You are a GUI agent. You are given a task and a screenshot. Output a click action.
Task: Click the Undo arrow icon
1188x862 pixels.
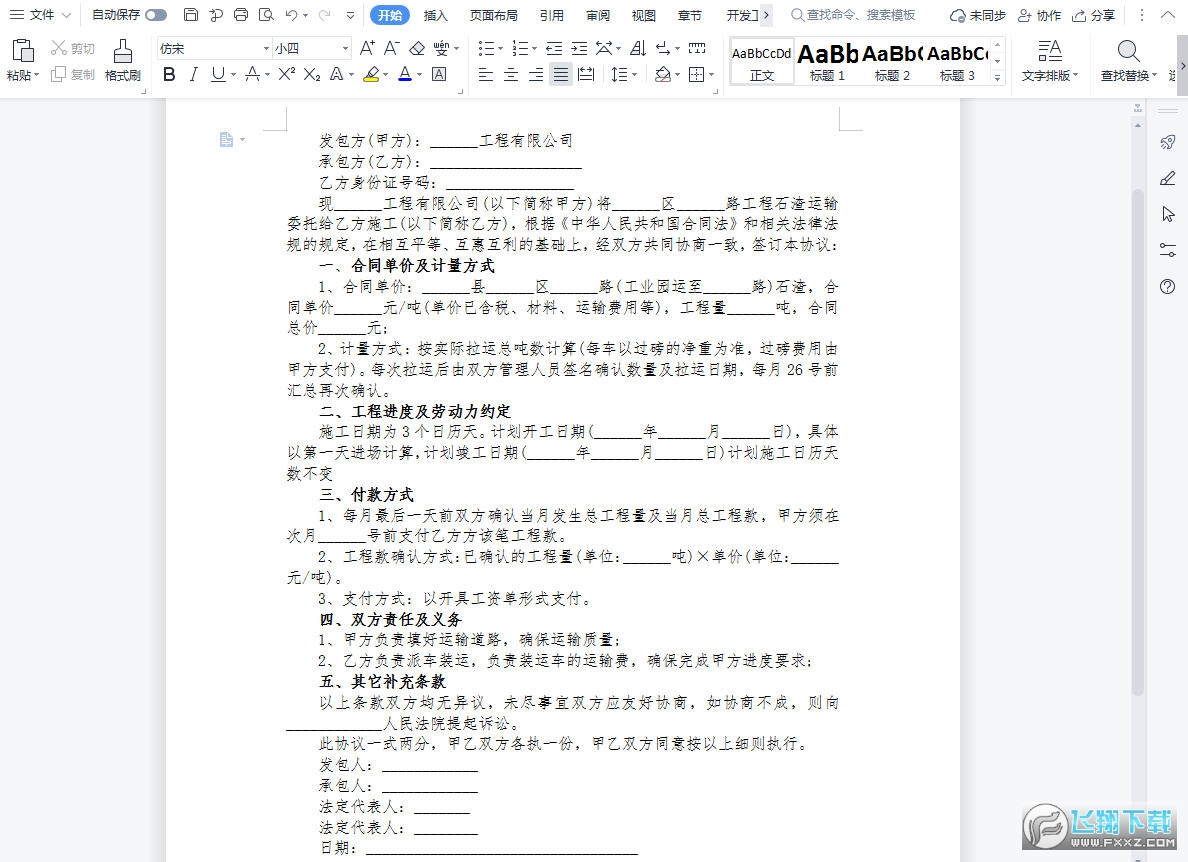pos(292,15)
